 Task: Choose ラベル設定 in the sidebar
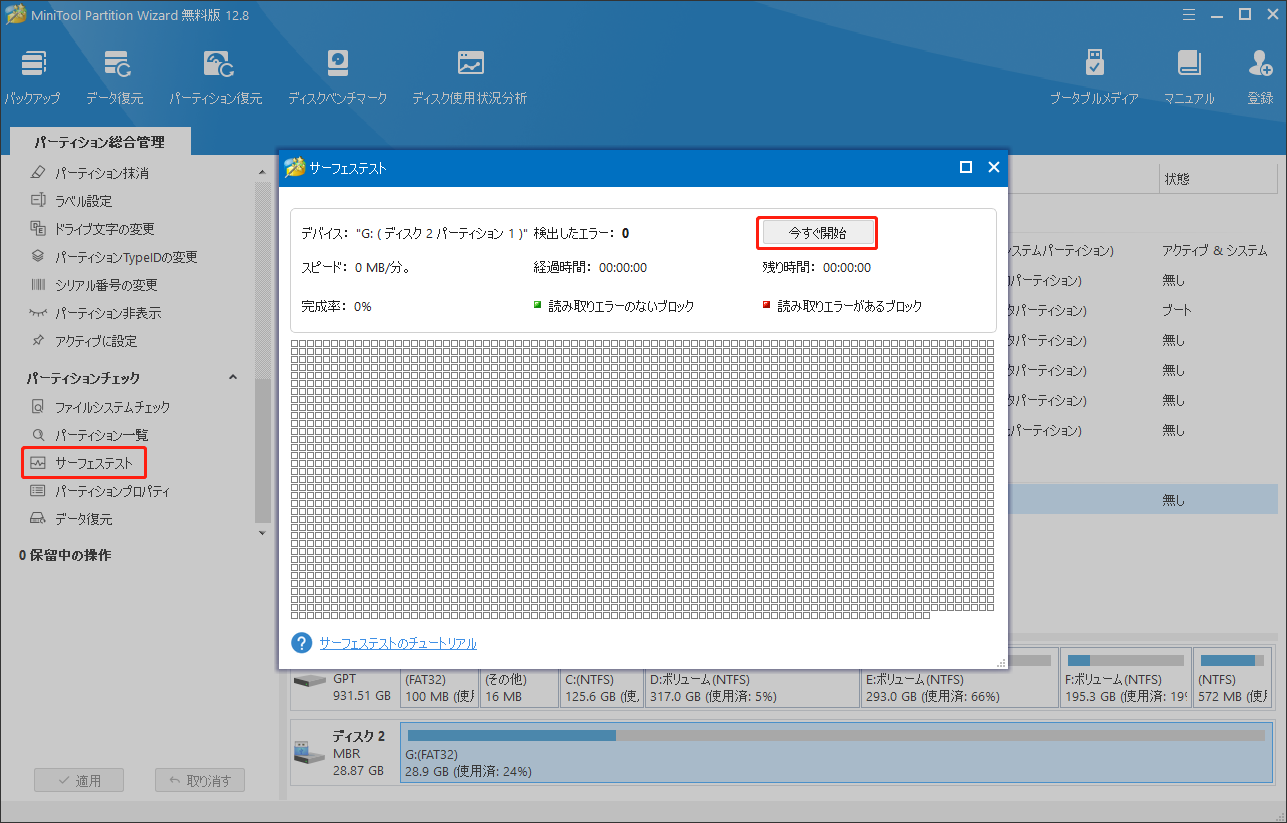pos(83,201)
